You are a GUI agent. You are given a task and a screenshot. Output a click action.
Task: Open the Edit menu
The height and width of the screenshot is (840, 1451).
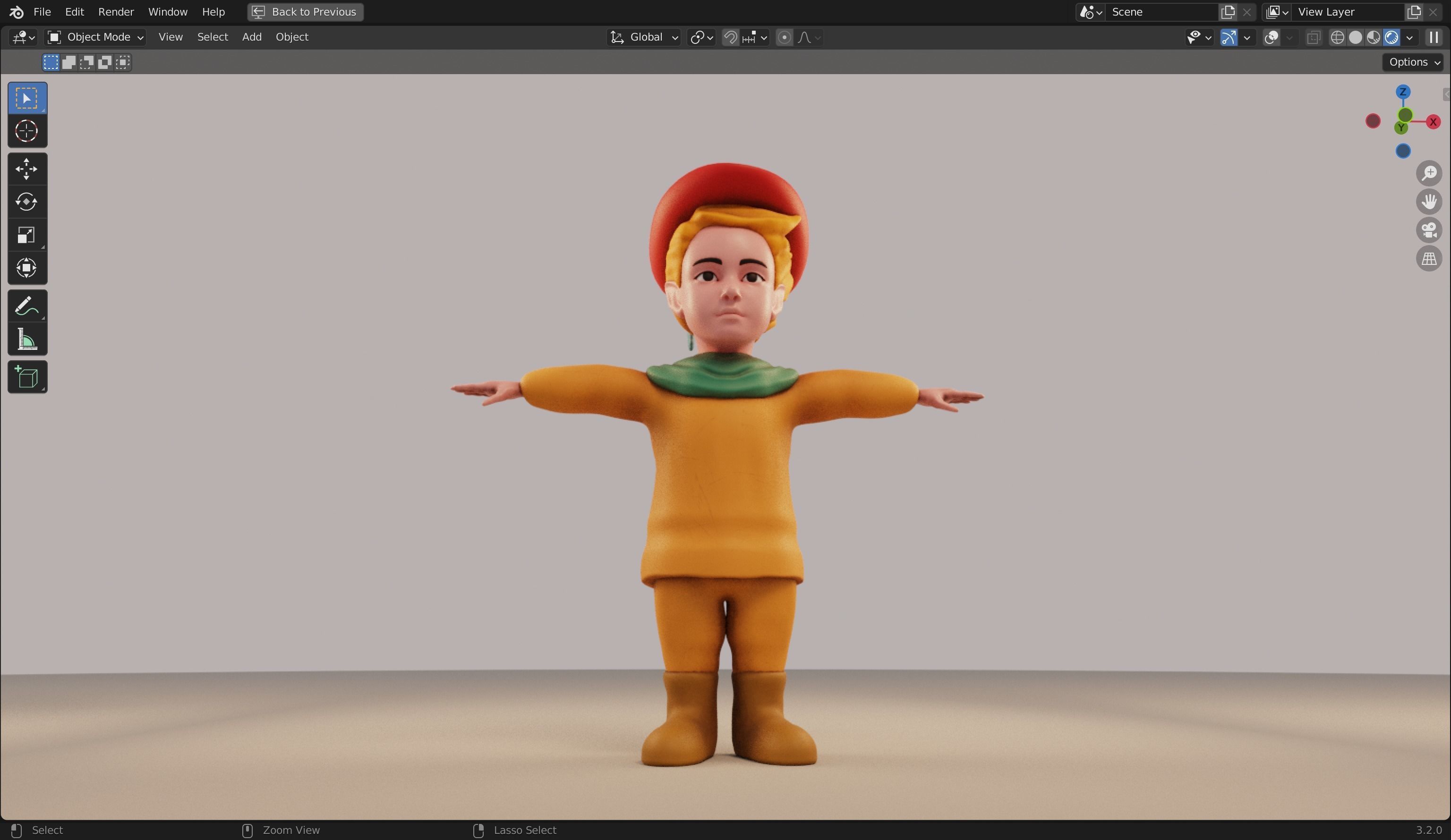coord(74,11)
